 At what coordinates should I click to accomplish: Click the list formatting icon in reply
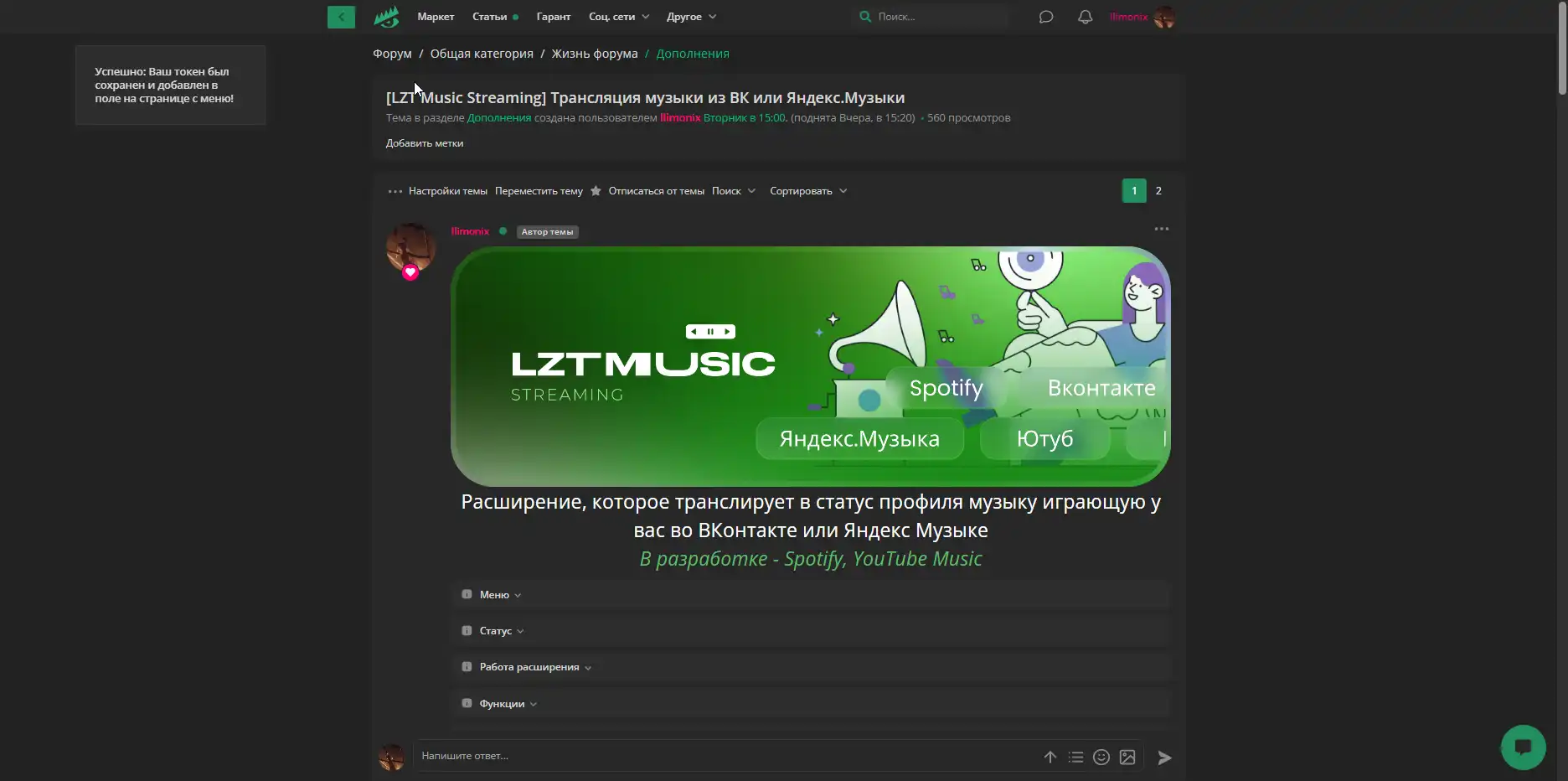[x=1075, y=758]
